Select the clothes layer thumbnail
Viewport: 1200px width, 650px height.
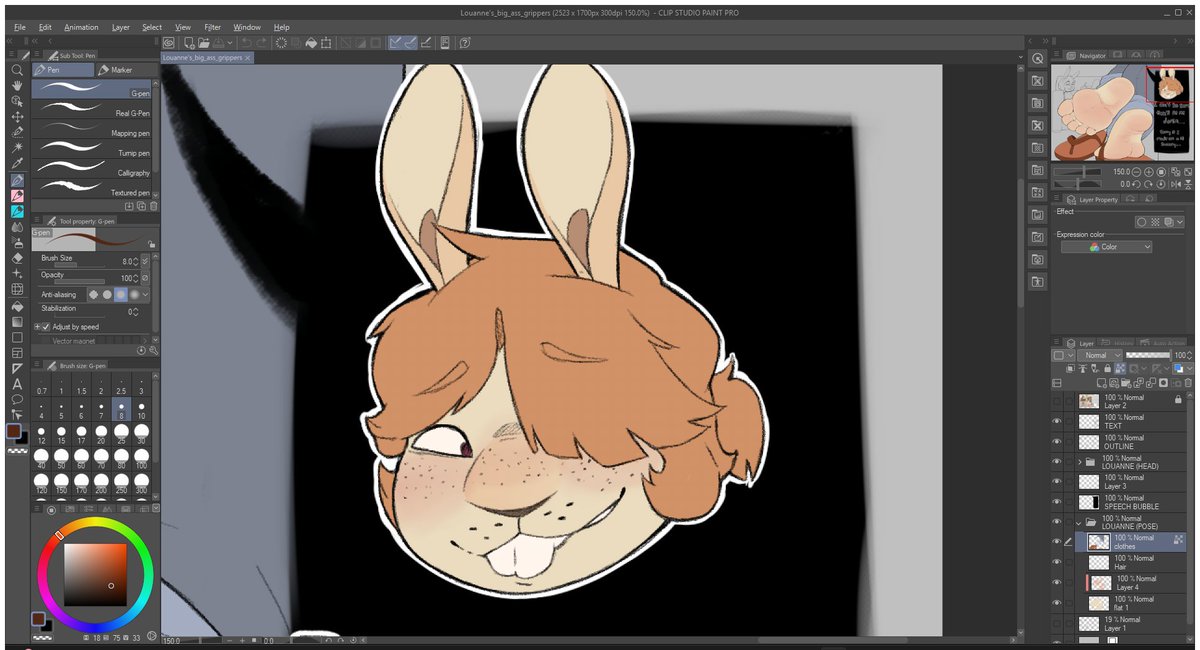pyautogui.click(x=1099, y=542)
